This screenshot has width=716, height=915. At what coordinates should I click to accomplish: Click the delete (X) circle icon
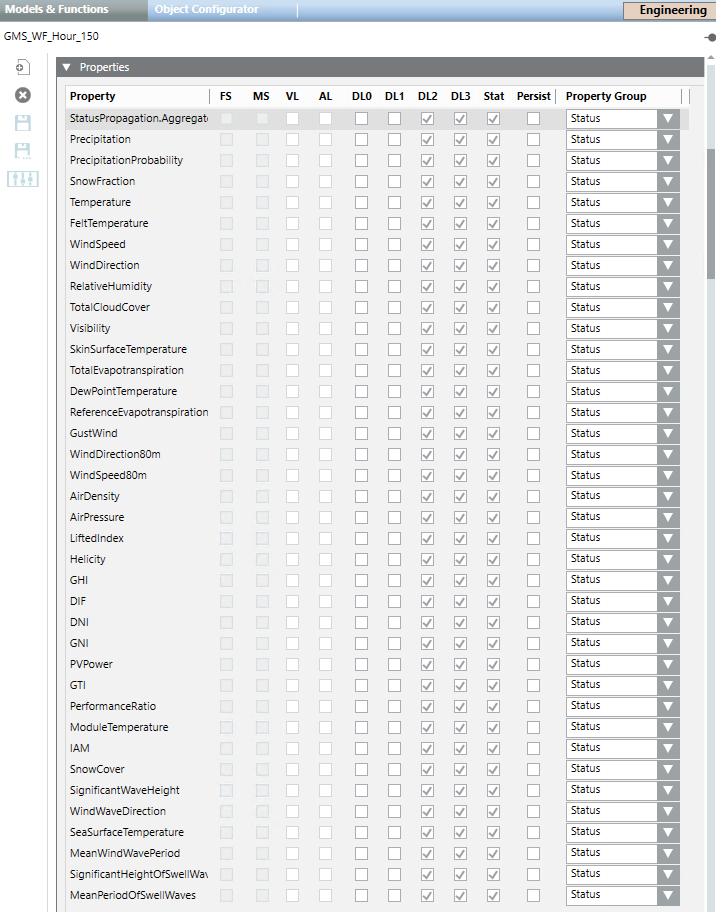point(22,95)
